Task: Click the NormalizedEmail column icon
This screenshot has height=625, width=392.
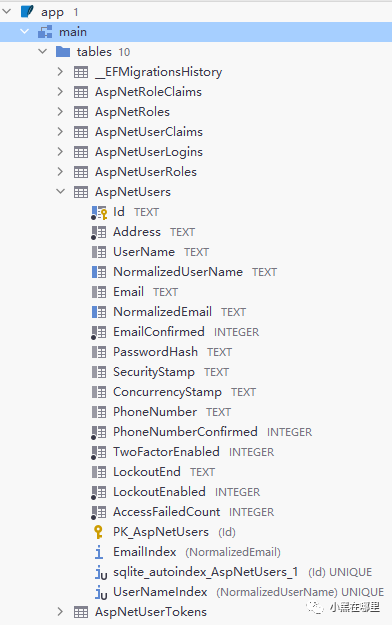Action: (x=99, y=312)
